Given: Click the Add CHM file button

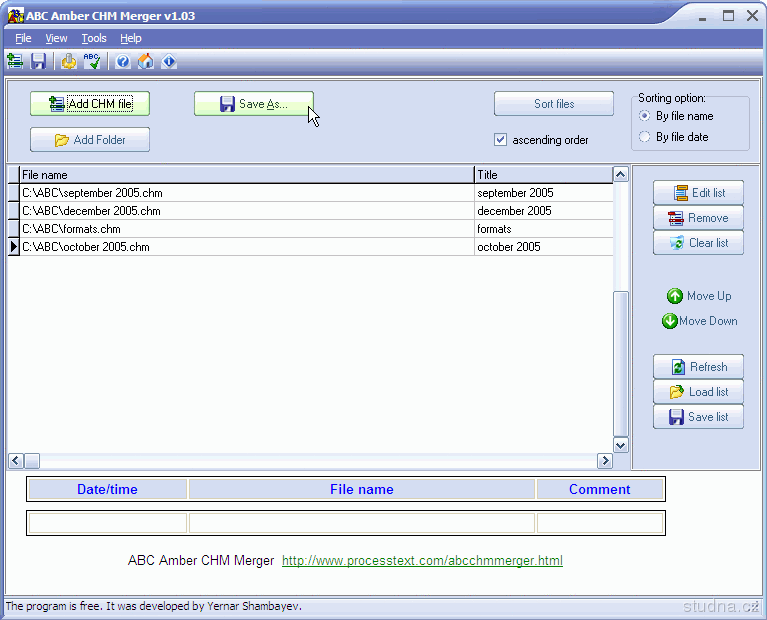Looking at the screenshot, I should click(89, 104).
